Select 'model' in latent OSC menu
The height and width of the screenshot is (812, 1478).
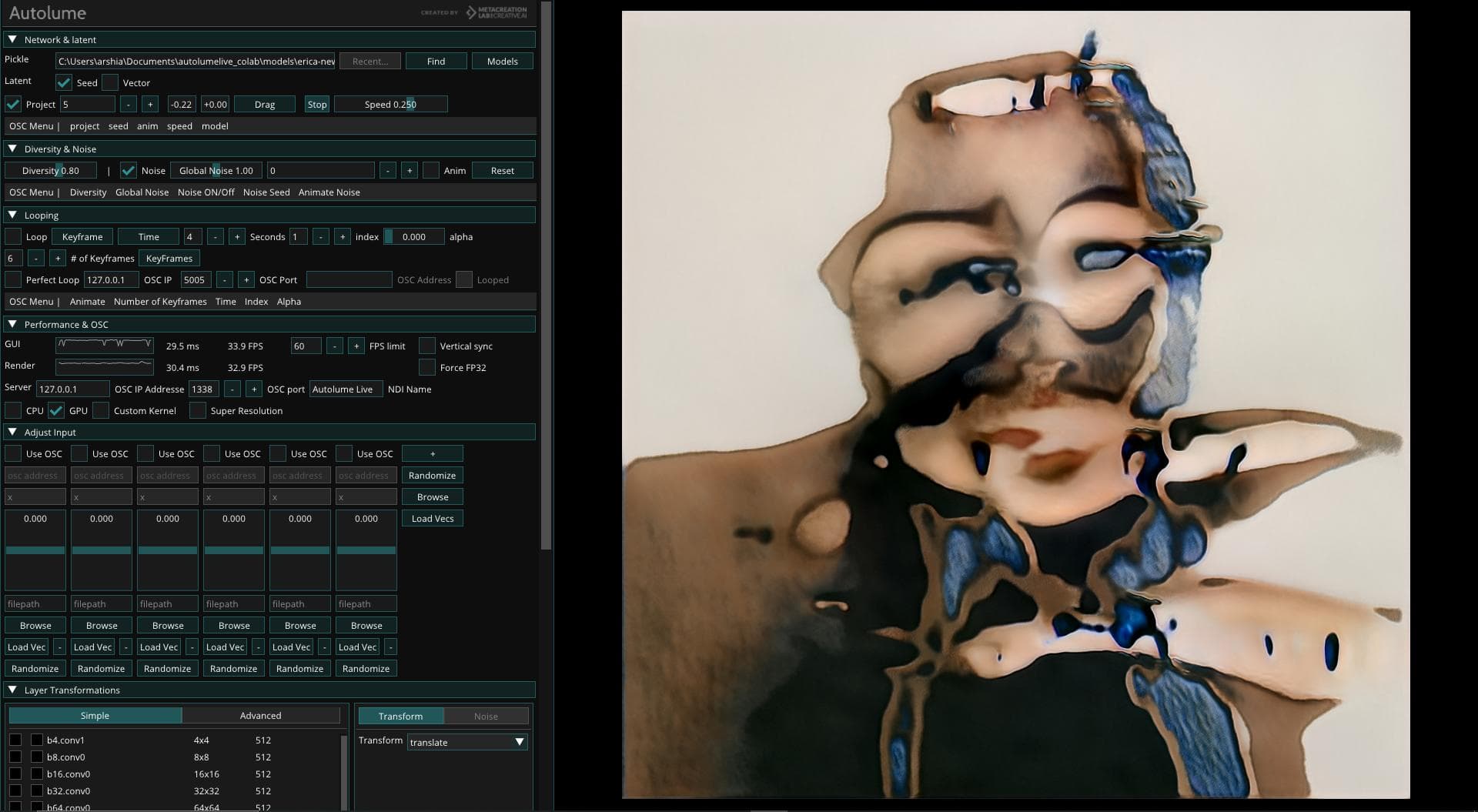tap(215, 126)
